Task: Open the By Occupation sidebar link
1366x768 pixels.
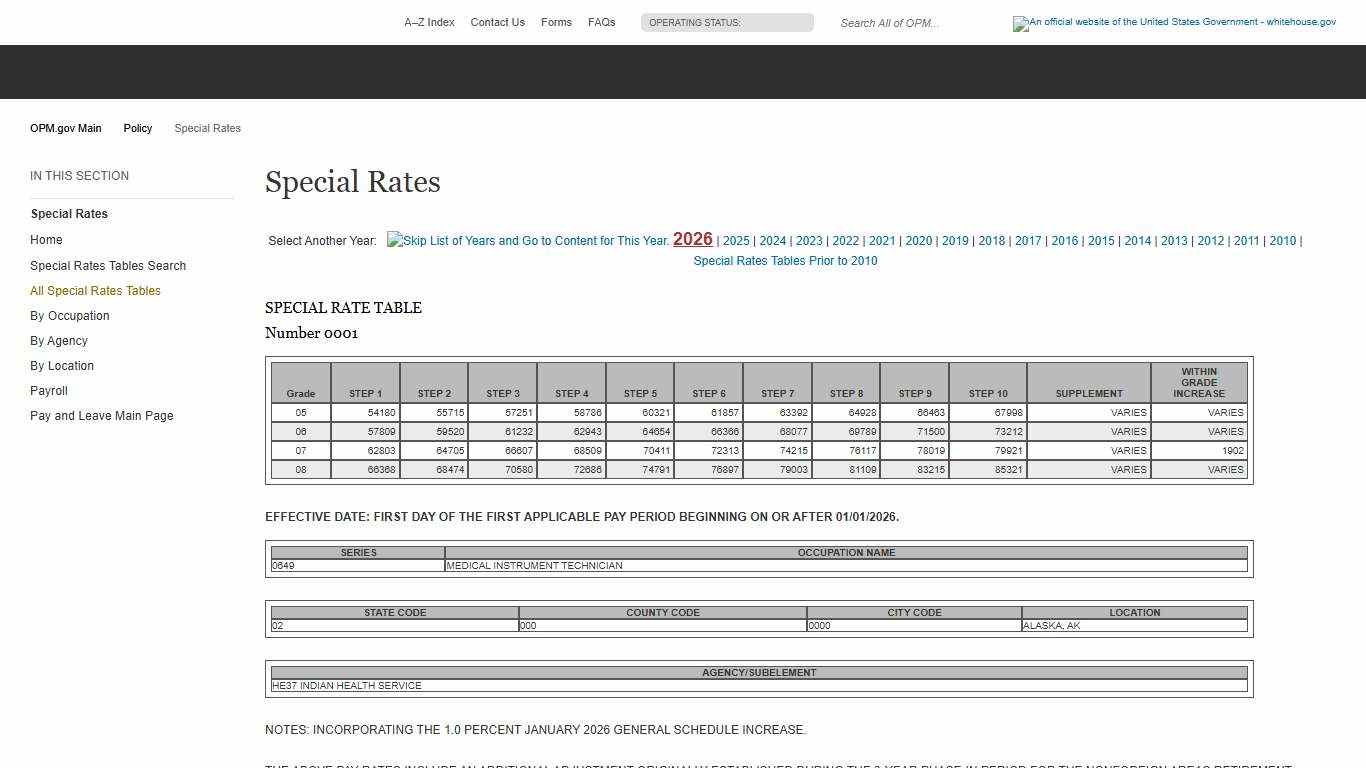Action: 69,315
